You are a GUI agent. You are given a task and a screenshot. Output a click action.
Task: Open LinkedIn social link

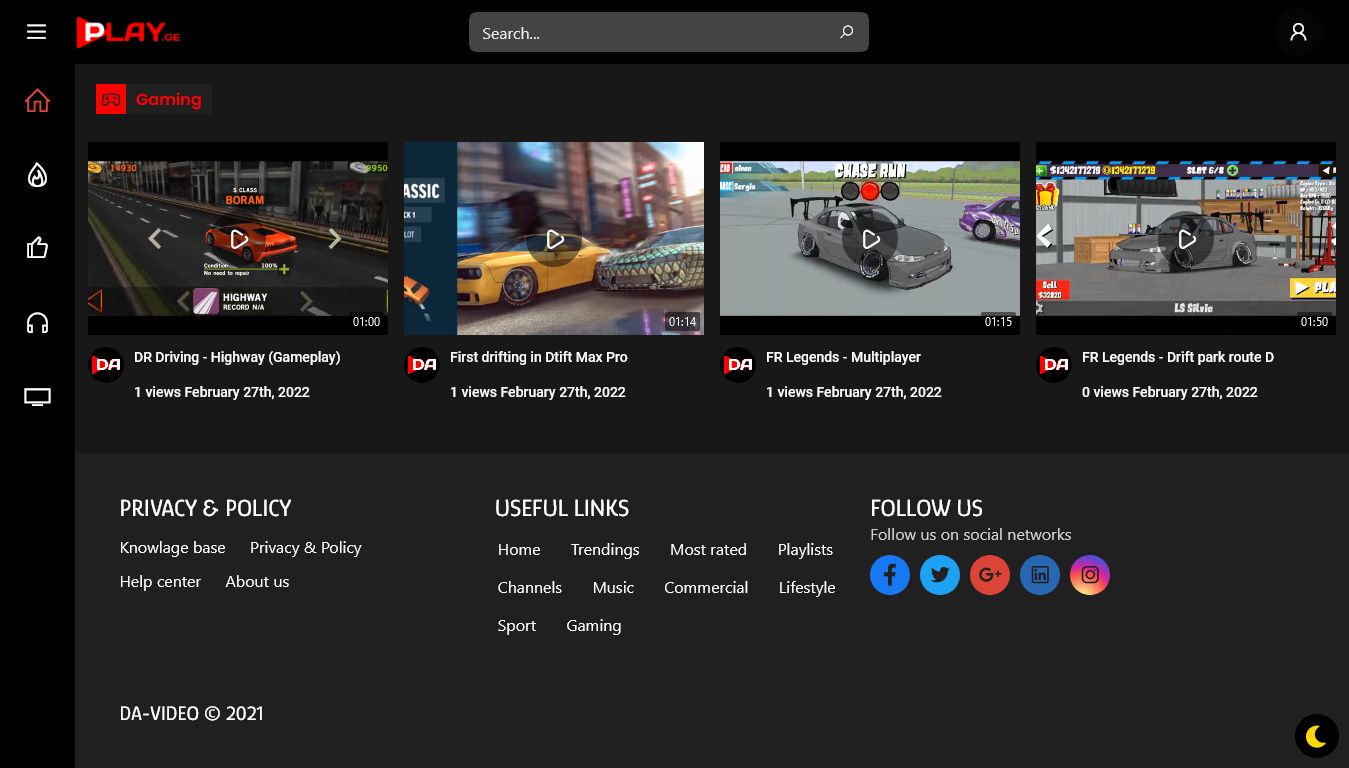pos(1040,575)
